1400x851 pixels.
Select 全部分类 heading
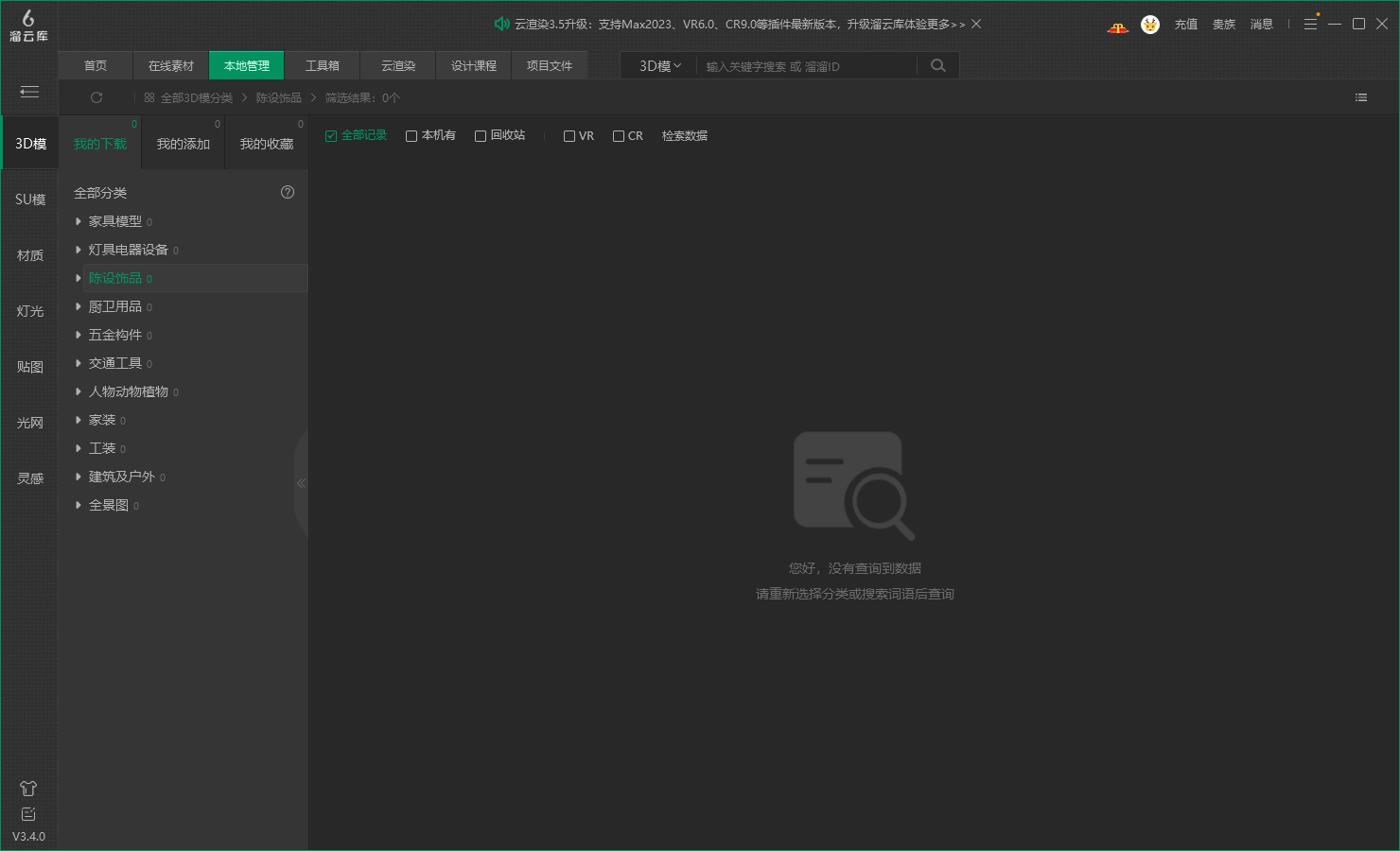tap(100, 193)
